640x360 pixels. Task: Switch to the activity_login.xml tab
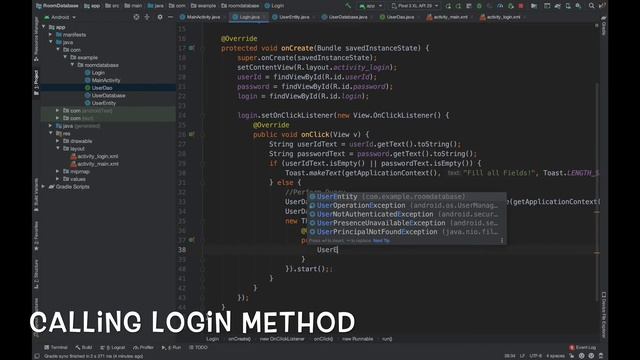pyautogui.click(x=500, y=17)
